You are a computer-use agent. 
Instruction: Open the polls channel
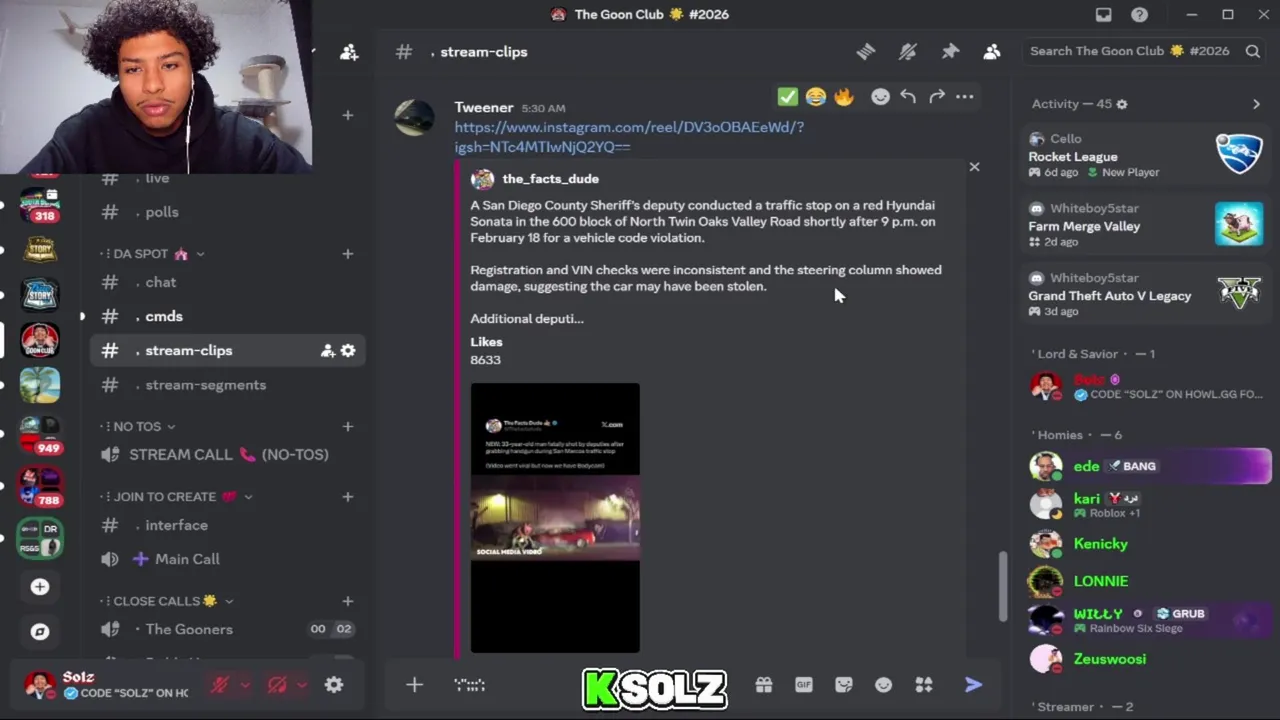point(228,212)
